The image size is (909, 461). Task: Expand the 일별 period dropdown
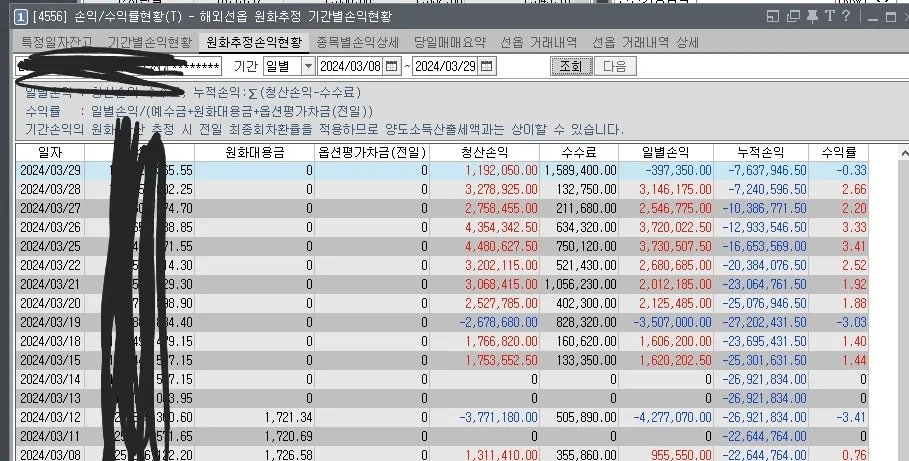(x=308, y=66)
